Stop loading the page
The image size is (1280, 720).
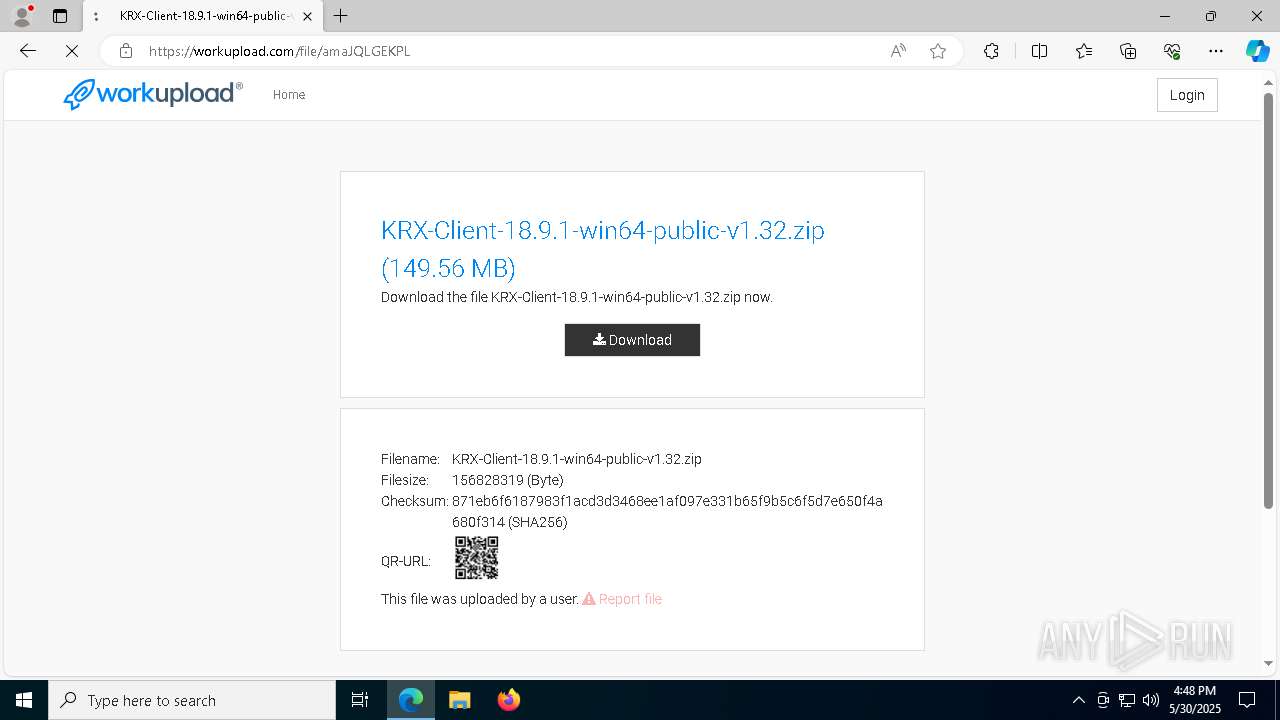pos(72,51)
